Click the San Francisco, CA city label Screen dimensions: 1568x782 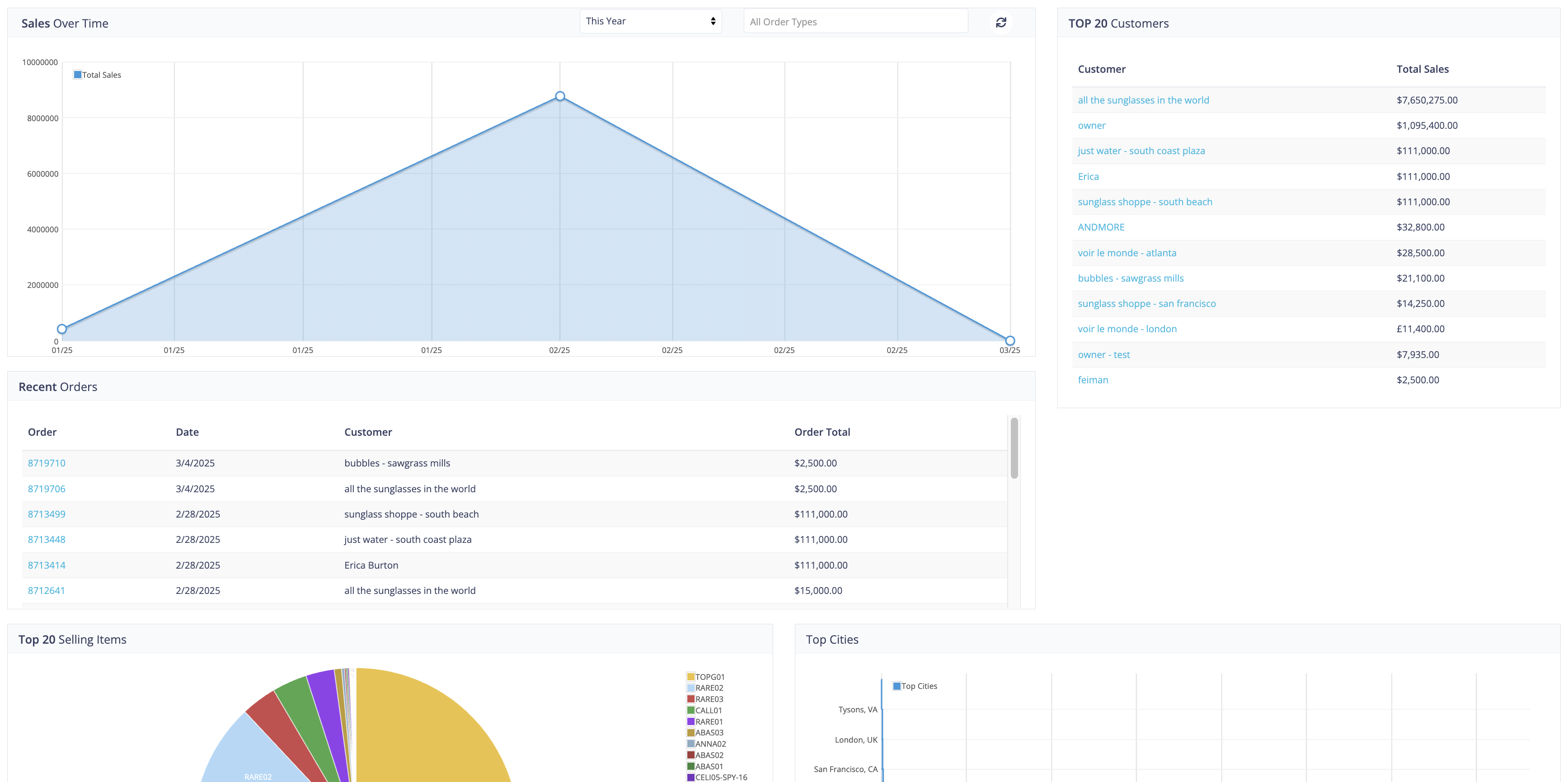click(845, 769)
